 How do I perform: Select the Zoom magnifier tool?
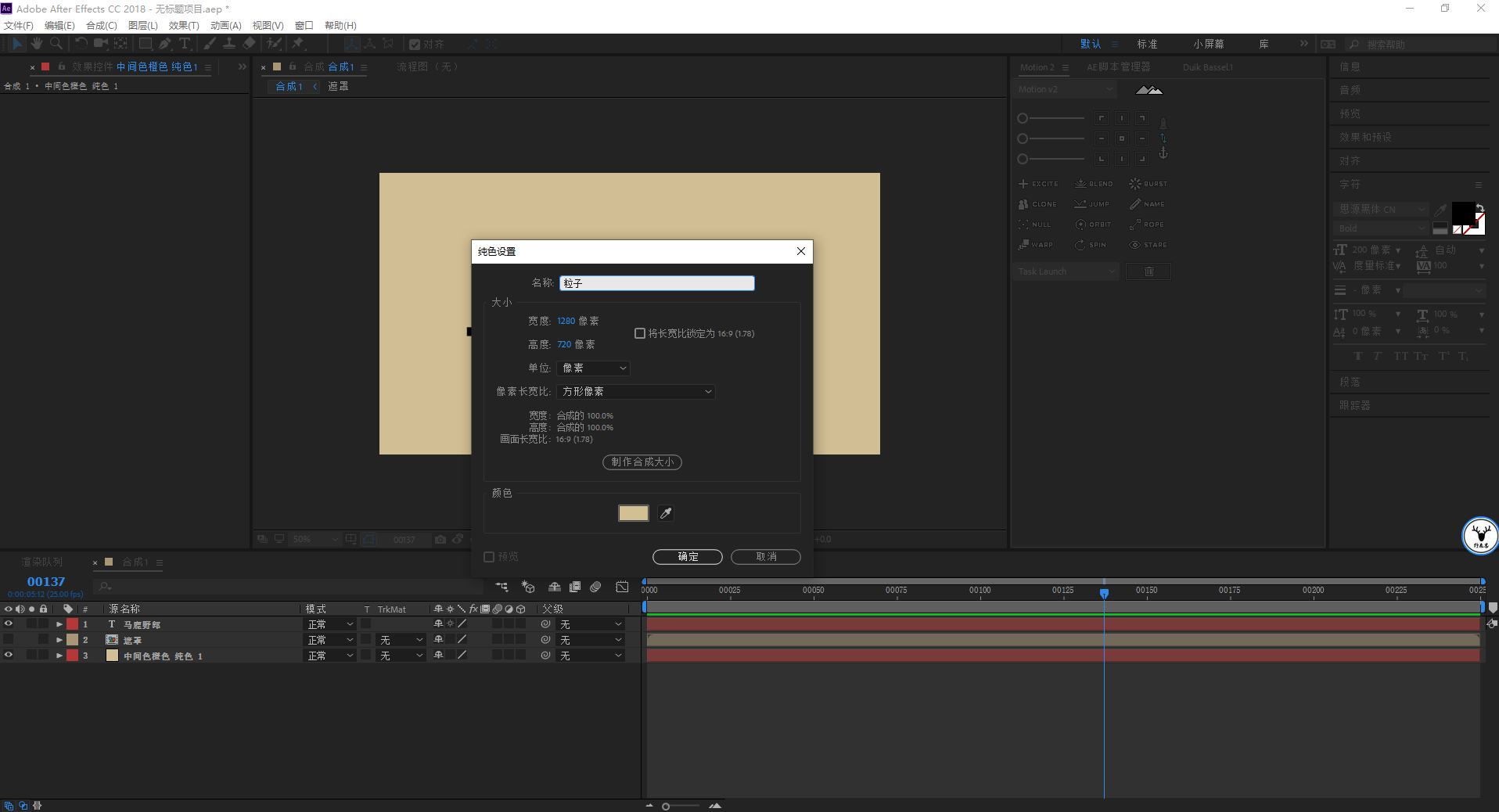pos(56,44)
